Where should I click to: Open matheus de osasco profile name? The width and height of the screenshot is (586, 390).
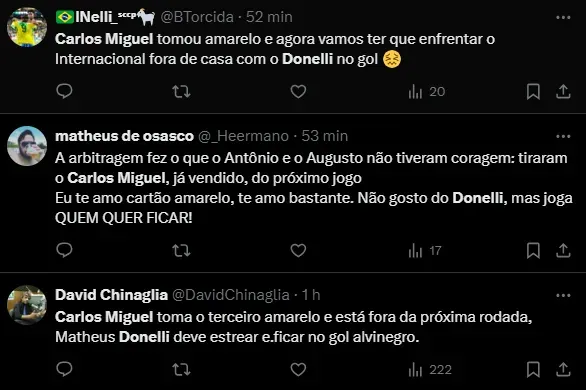point(124,136)
